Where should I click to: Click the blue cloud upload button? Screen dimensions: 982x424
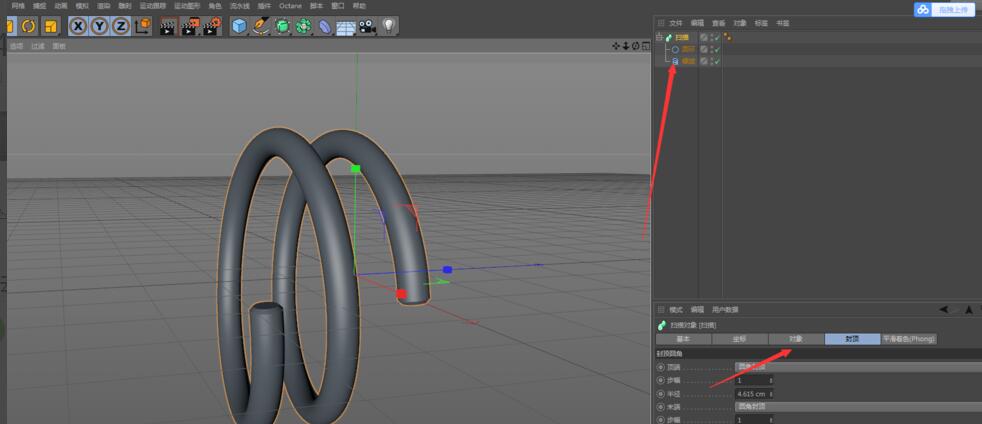pyautogui.click(x=943, y=9)
